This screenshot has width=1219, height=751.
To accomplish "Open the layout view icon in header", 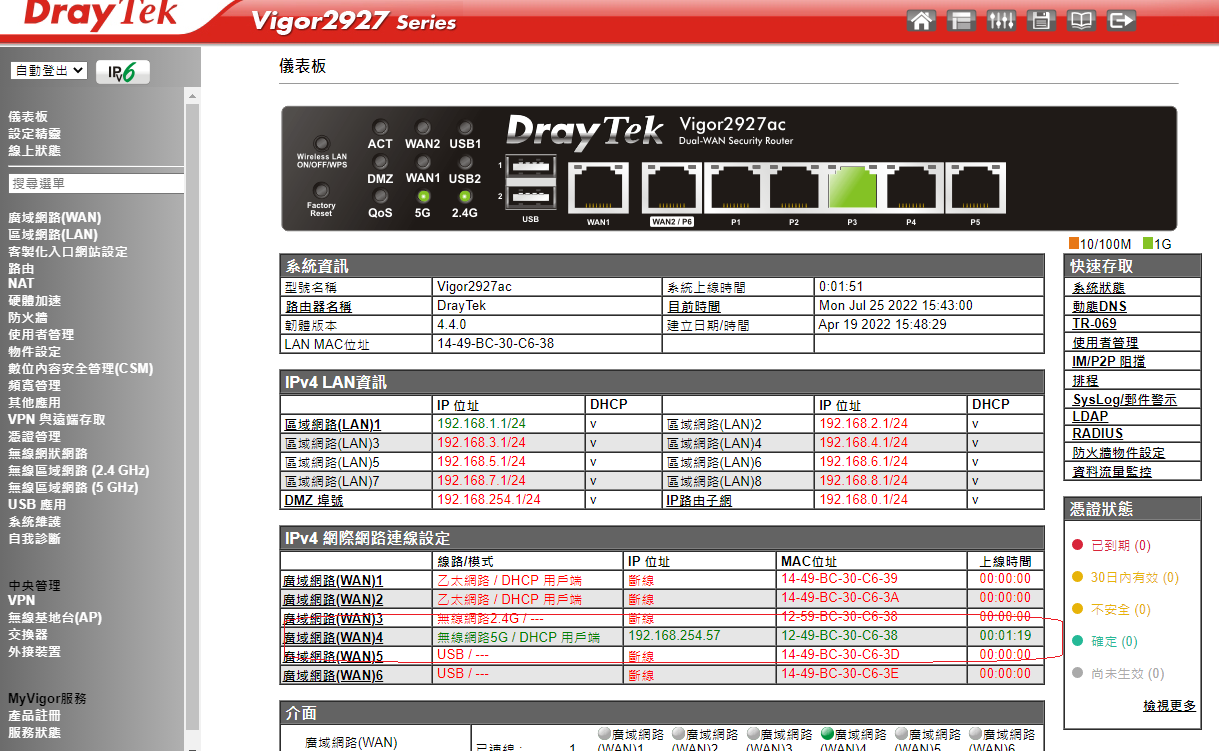I will point(961,20).
